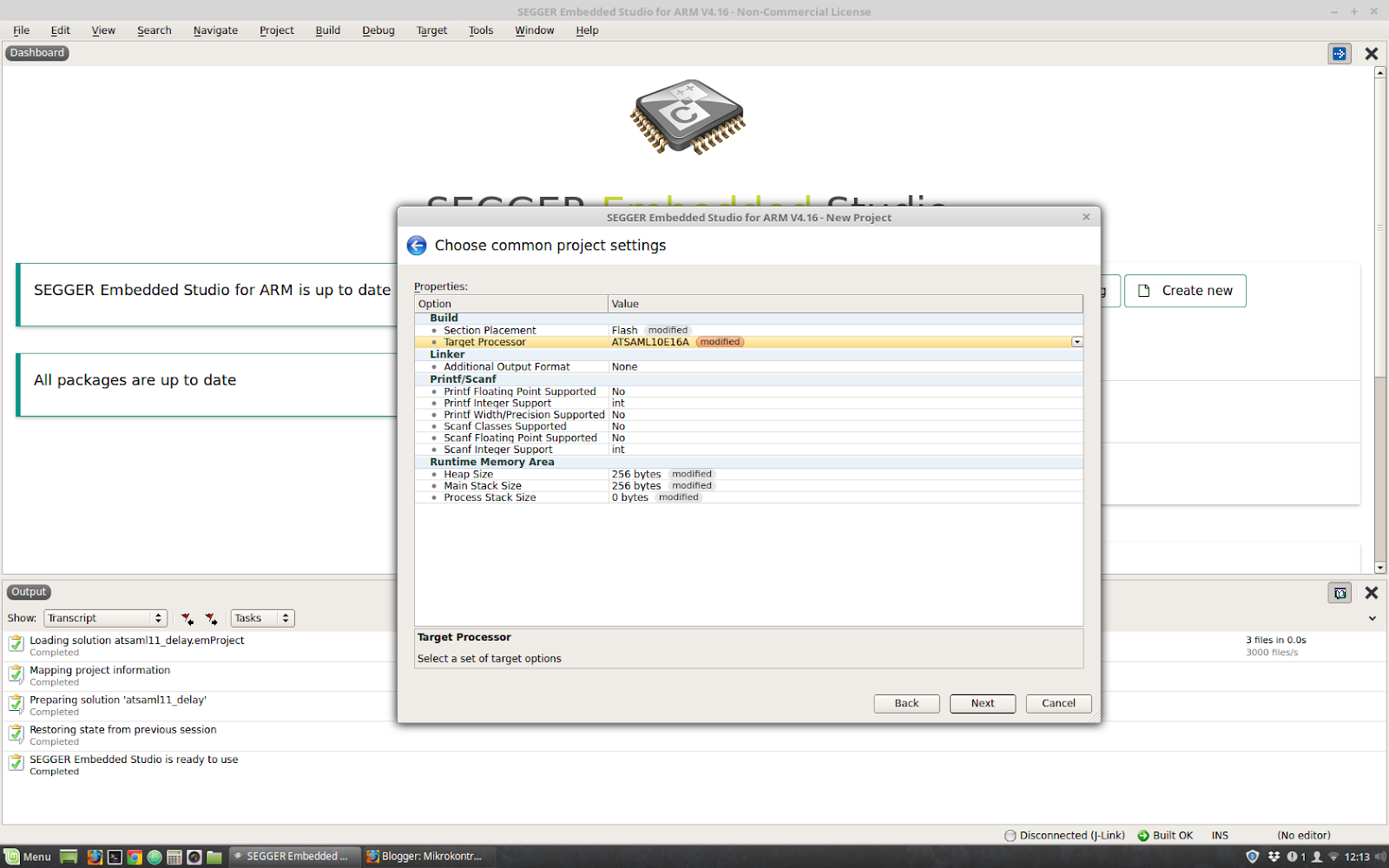This screenshot has width=1389, height=868.
Task: Cancel the New Project dialog
Action: pyautogui.click(x=1058, y=703)
